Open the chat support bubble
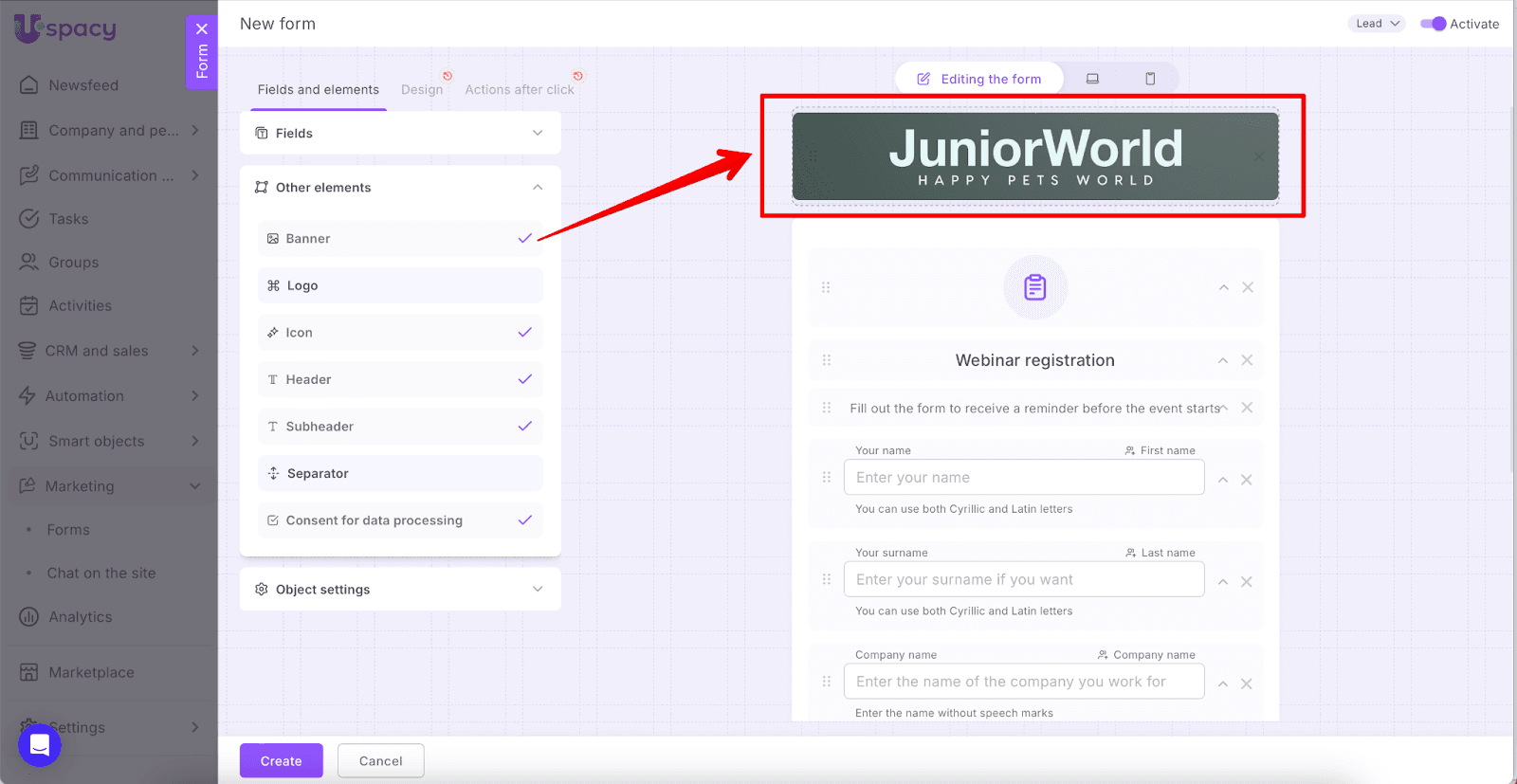Image resolution: width=1517 pixels, height=784 pixels. click(x=40, y=745)
